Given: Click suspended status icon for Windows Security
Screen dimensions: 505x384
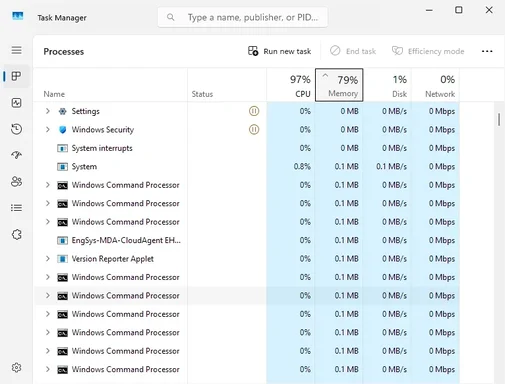Looking at the screenshot, I should click(x=254, y=129).
